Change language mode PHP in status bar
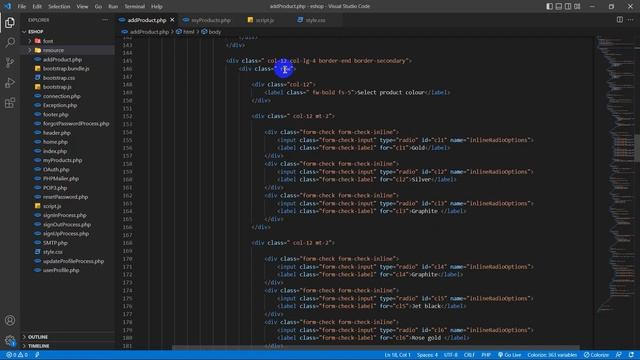640x360 pixels. (486, 355)
